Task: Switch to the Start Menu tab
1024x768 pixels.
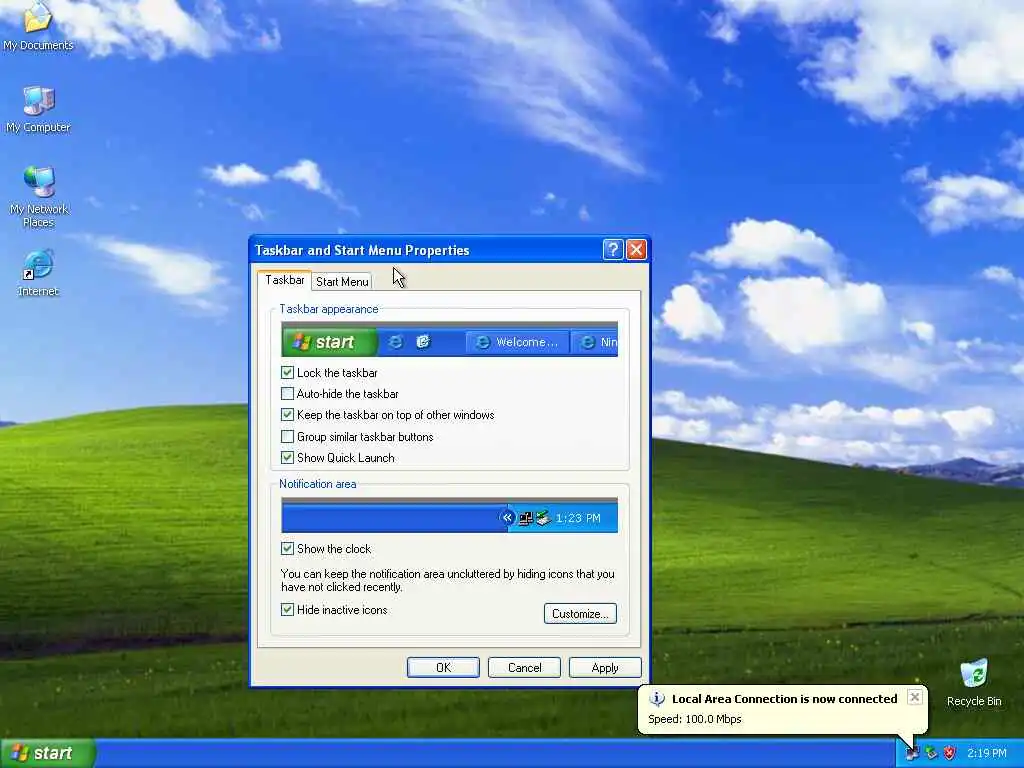Action: tap(342, 281)
